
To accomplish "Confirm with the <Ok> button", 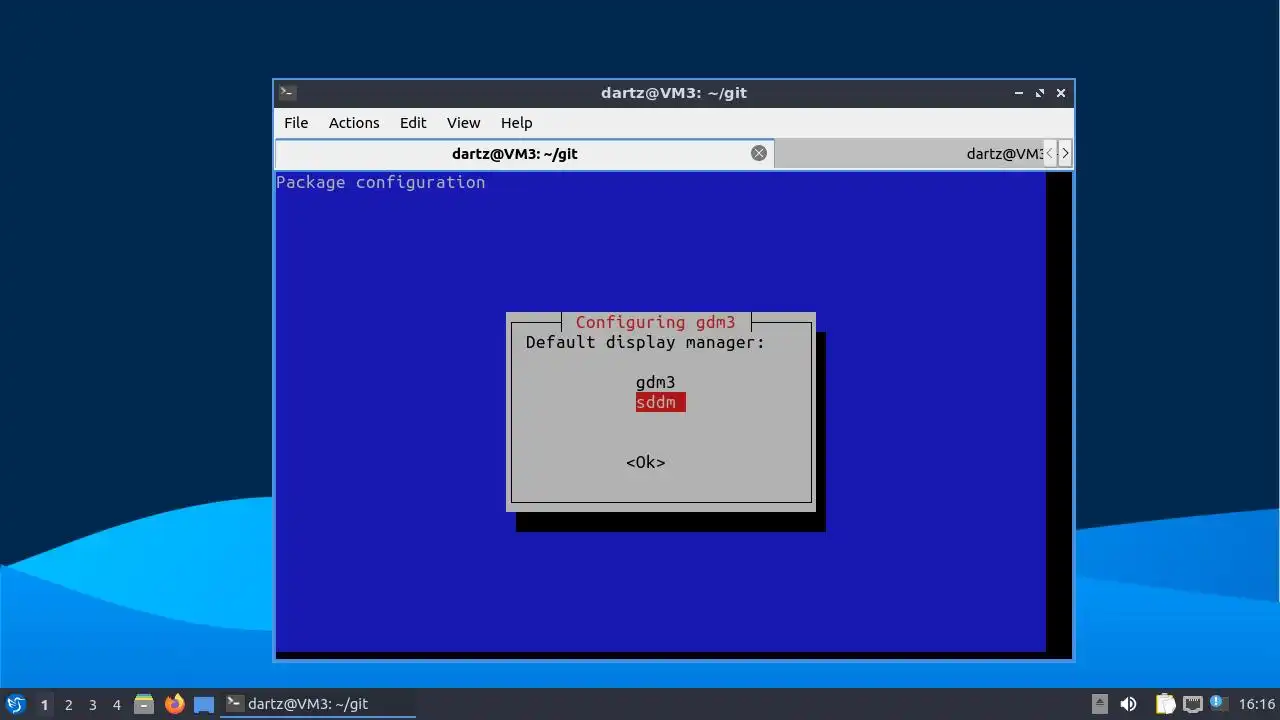I will [x=646, y=462].
